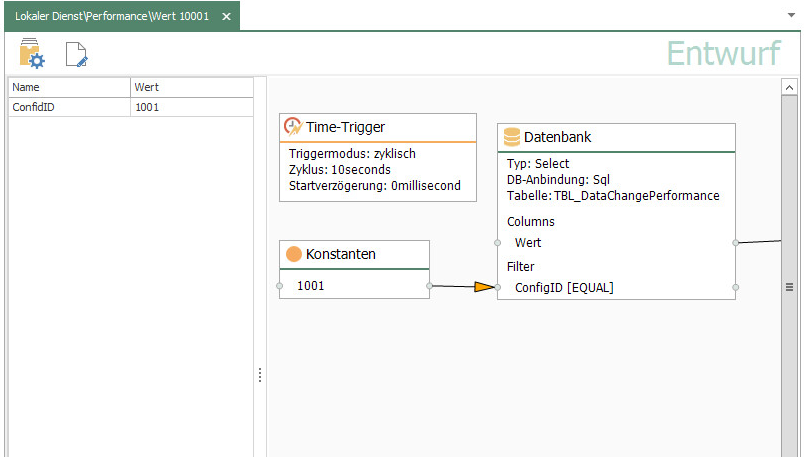Click DB-Anbindung: Sql line
804x457 pixels.
click(558, 180)
